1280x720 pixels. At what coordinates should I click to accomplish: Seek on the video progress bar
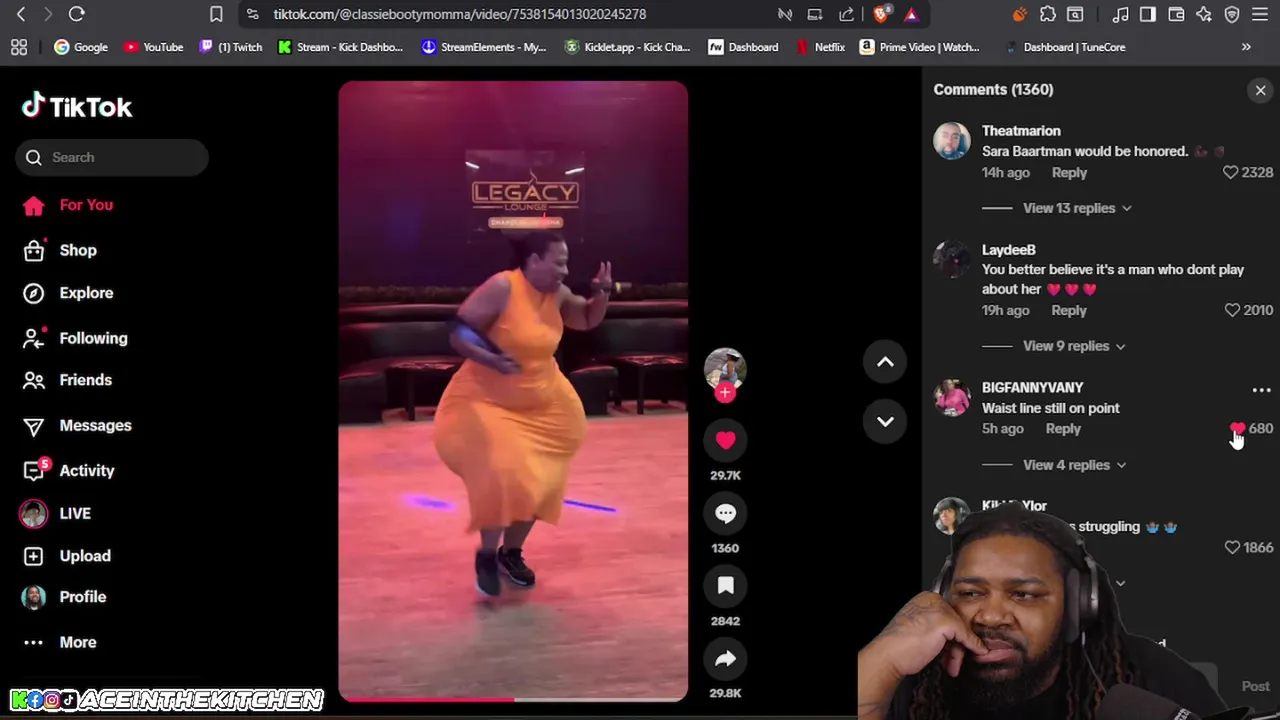[512, 699]
